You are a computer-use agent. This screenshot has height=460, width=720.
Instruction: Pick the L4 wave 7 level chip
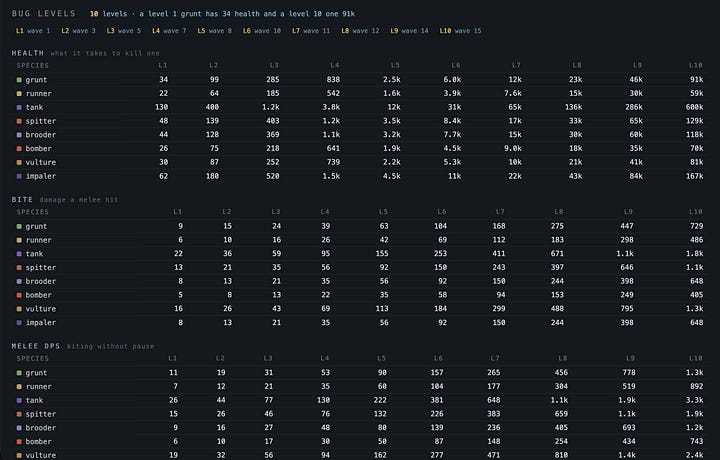point(169,31)
